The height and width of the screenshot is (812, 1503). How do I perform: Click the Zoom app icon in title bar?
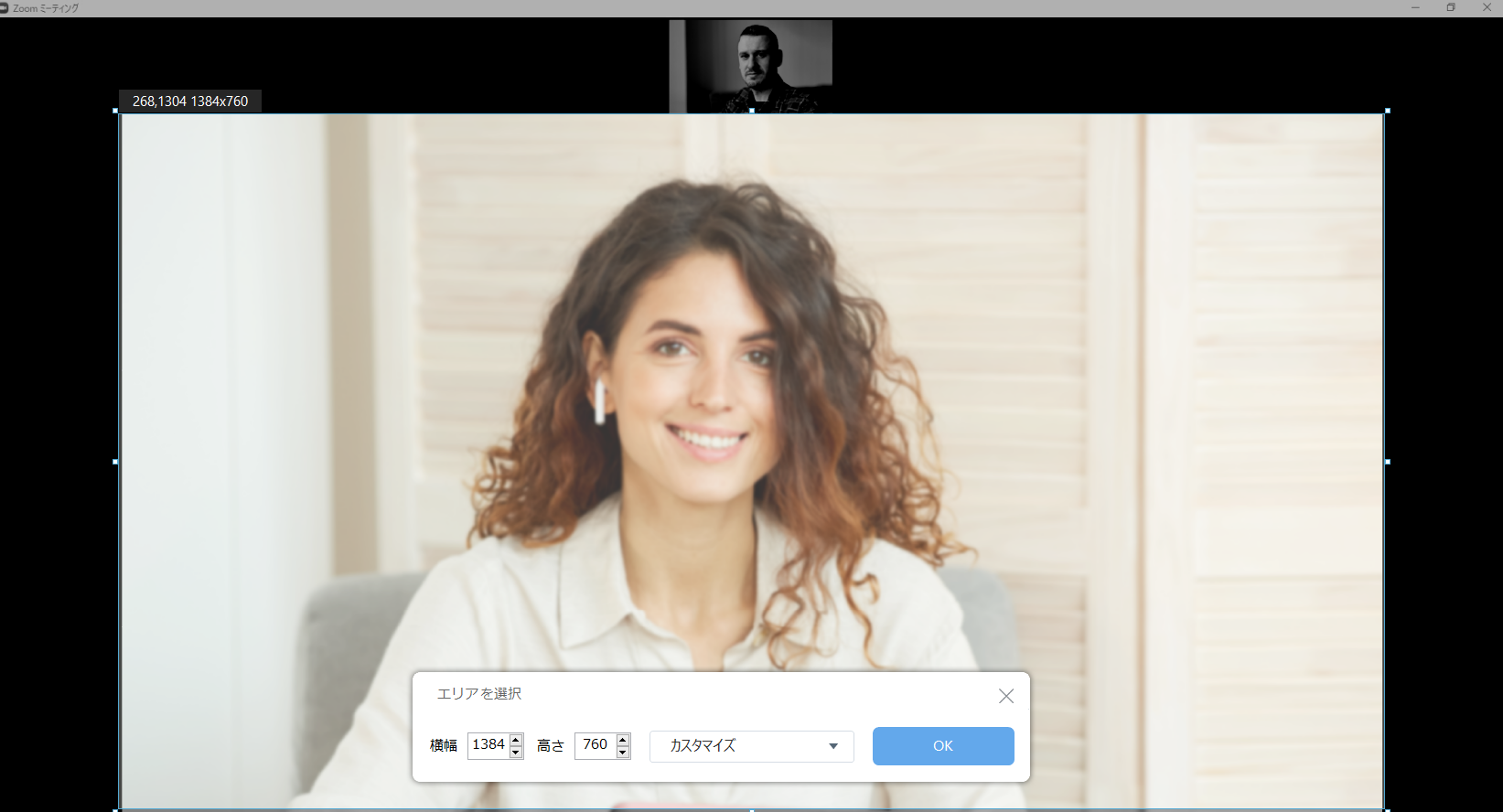pyautogui.click(x=5, y=8)
